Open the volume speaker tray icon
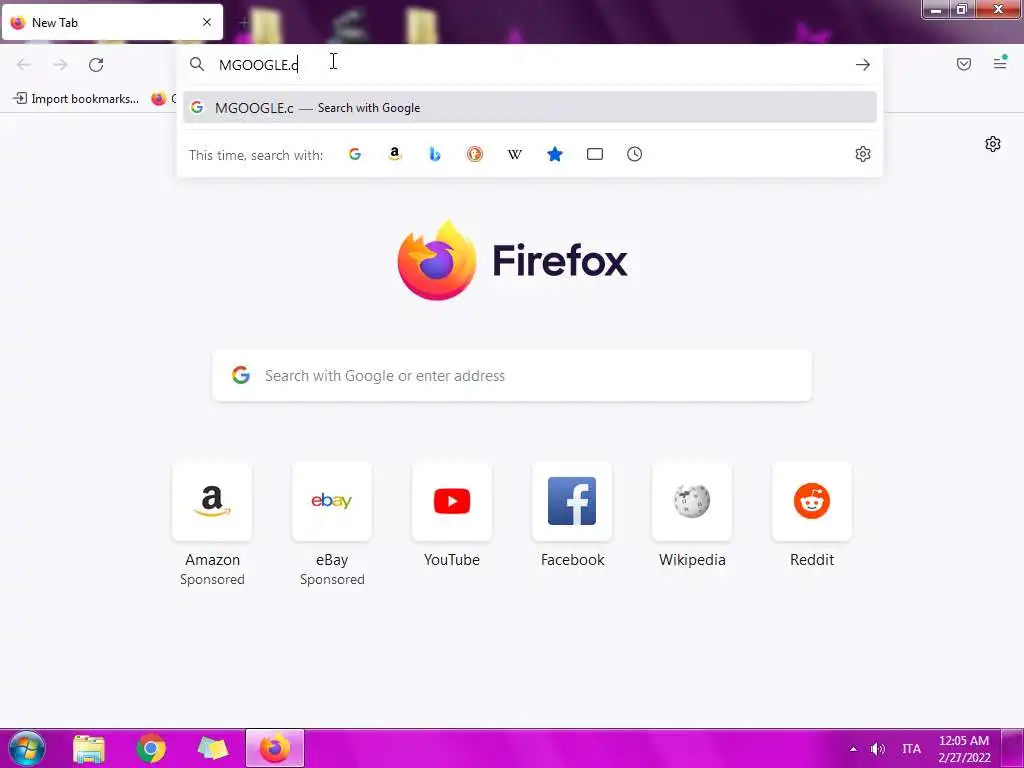Image resolution: width=1024 pixels, height=768 pixels. pos(878,749)
